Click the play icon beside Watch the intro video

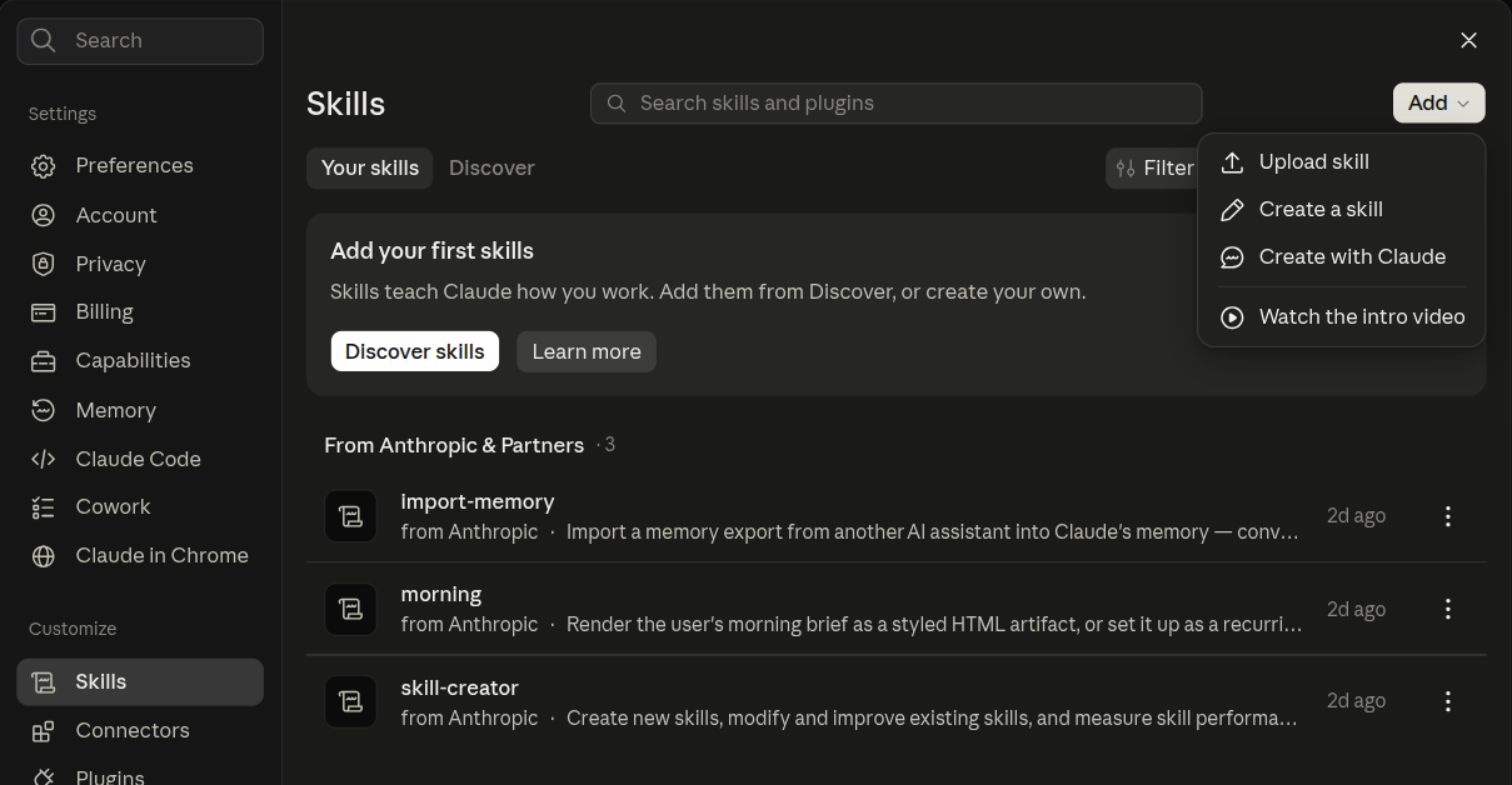(1232, 317)
